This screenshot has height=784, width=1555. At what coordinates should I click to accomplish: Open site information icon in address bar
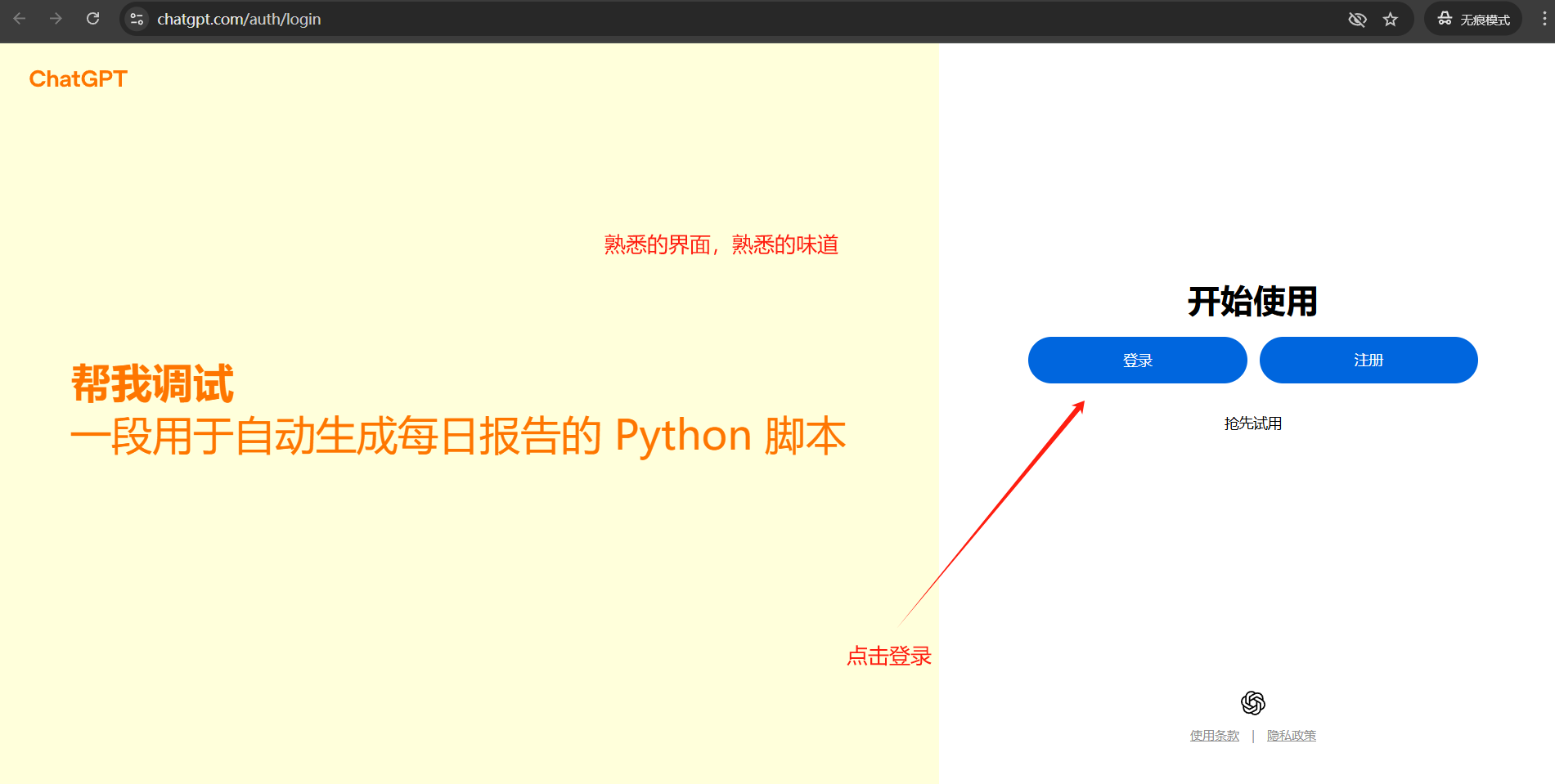coord(137,19)
